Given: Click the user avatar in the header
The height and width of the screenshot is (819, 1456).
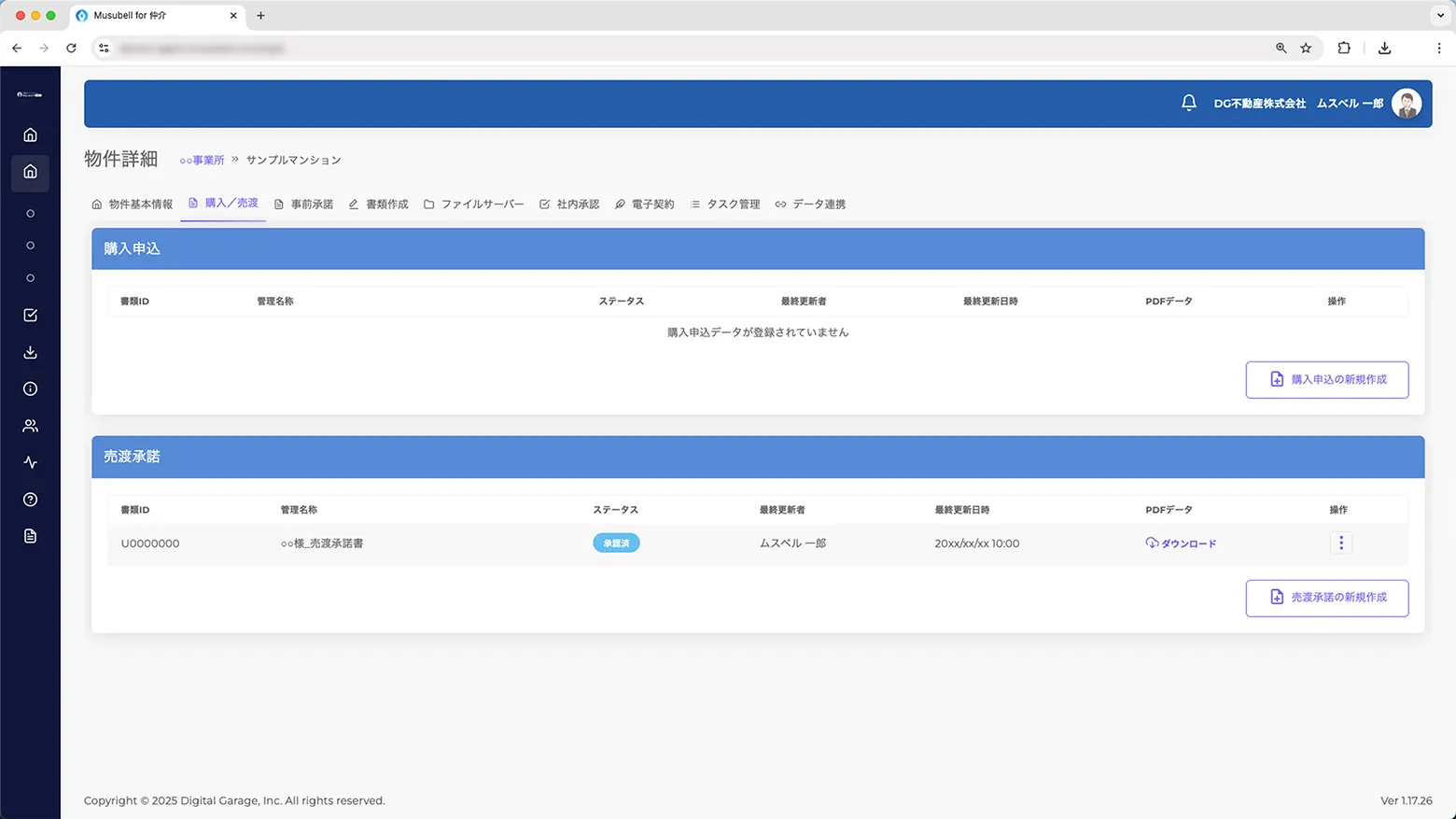Looking at the screenshot, I should pos(1407,103).
